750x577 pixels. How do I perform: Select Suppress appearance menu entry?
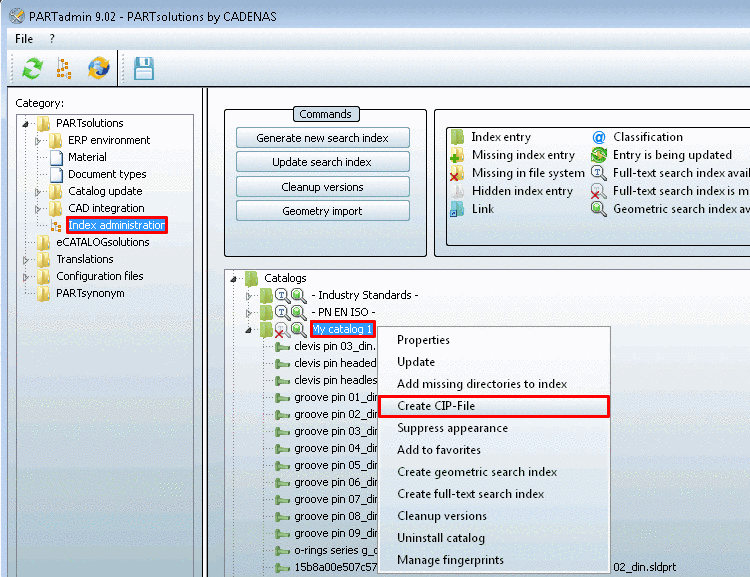click(x=494, y=428)
